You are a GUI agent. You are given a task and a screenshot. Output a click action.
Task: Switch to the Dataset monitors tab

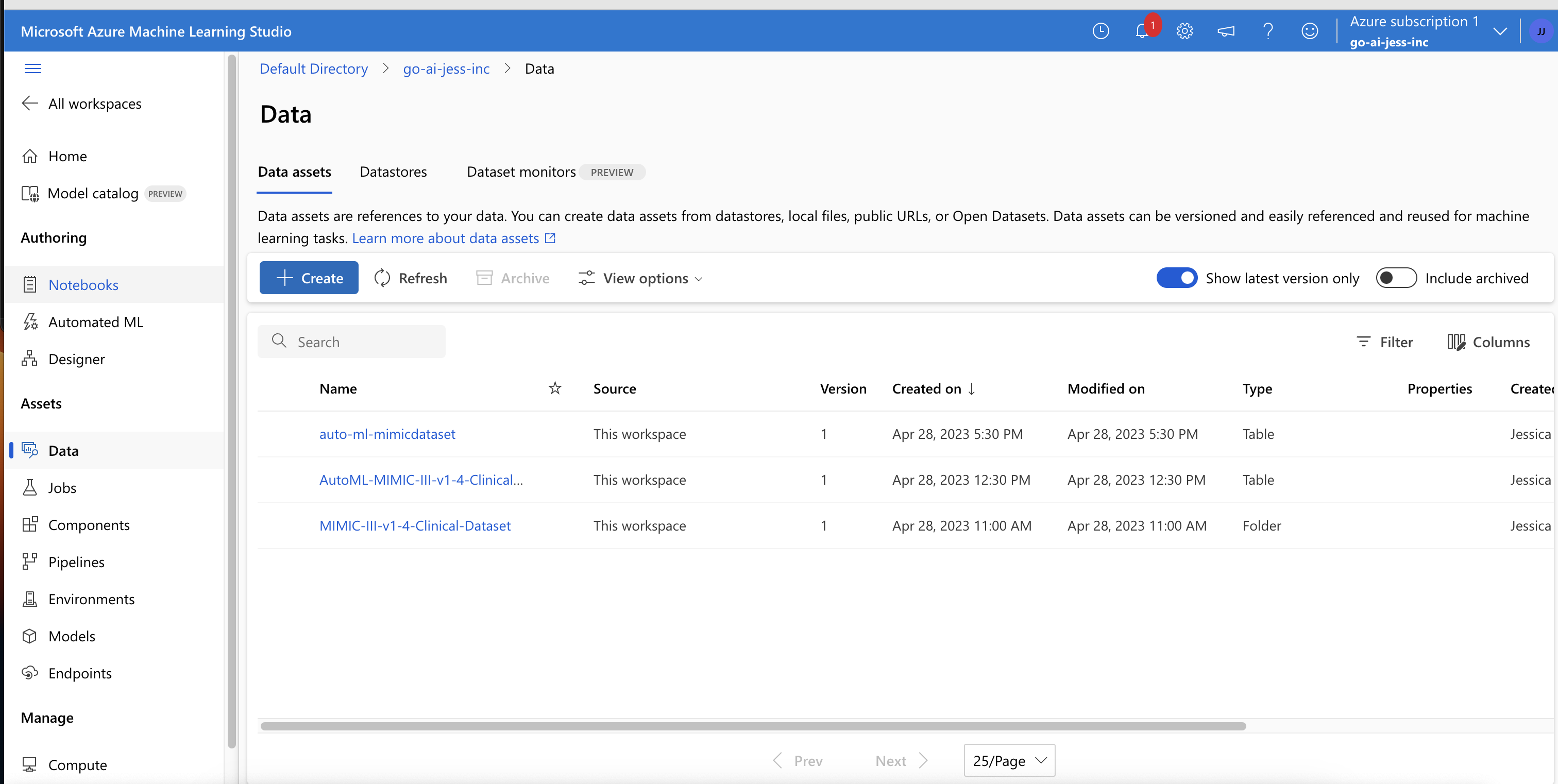(521, 172)
